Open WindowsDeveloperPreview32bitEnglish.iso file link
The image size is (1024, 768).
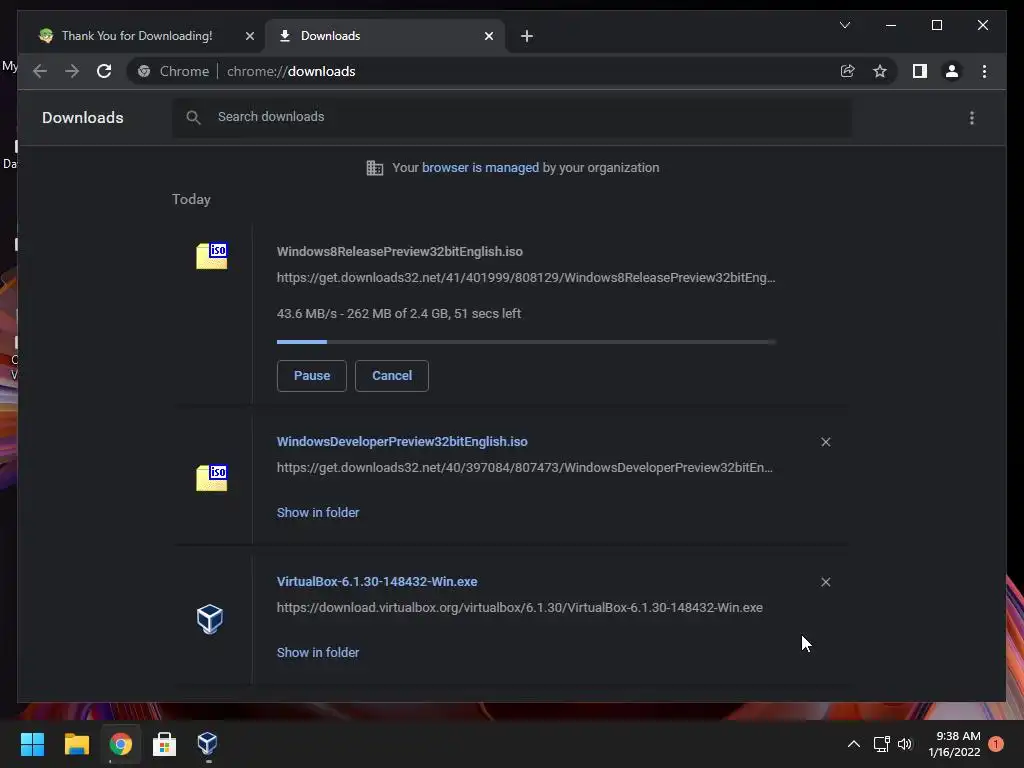pos(402,441)
